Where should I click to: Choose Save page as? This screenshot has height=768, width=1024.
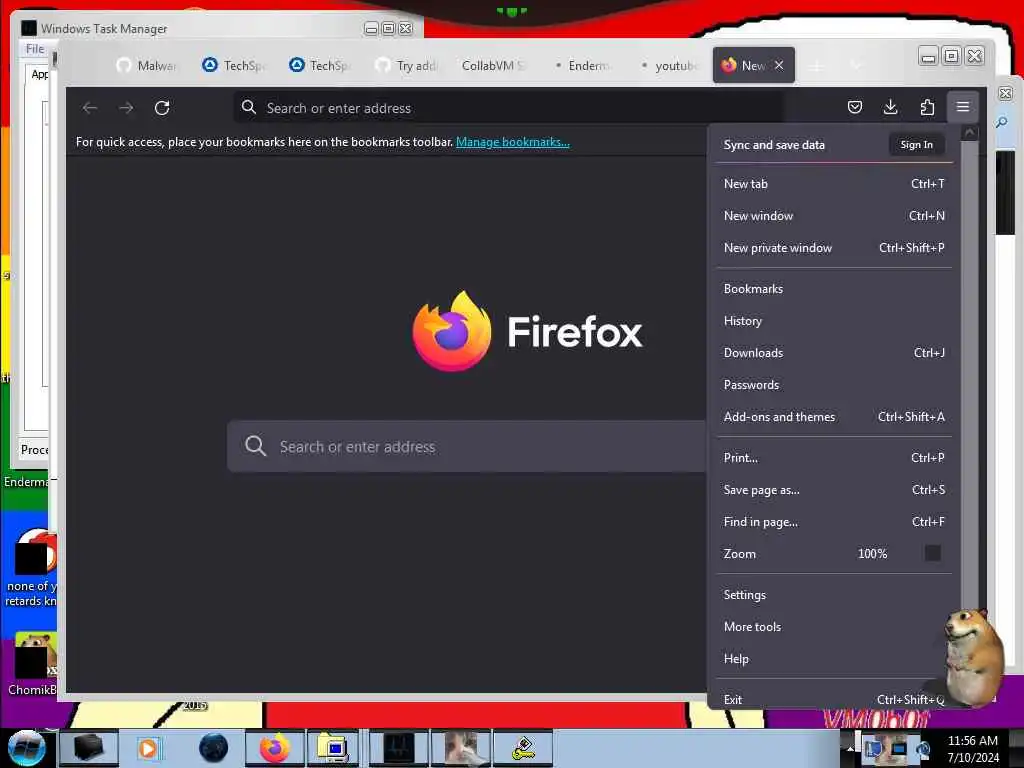[834, 490]
